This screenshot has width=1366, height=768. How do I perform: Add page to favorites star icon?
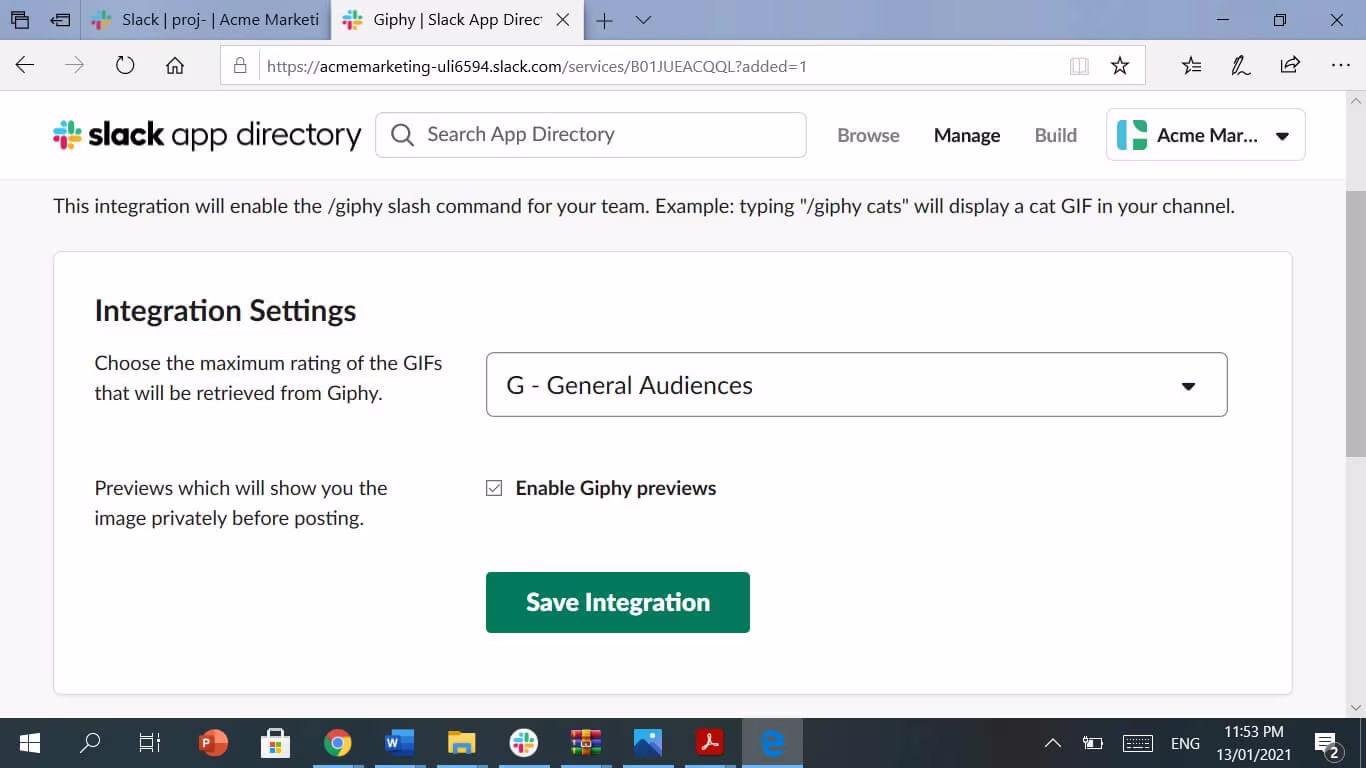coord(1120,66)
